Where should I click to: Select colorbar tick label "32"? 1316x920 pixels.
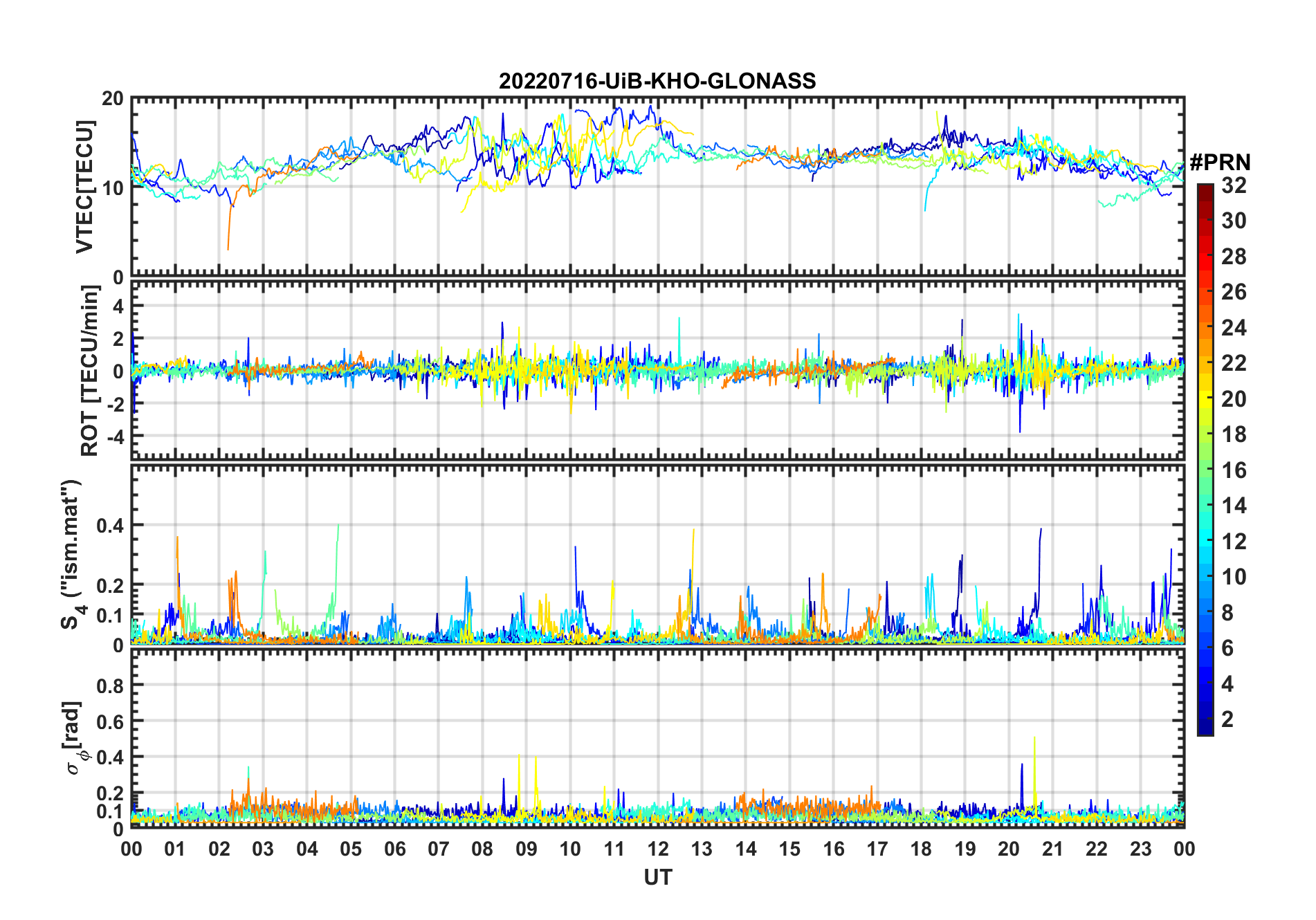[x=1234, y=185]
